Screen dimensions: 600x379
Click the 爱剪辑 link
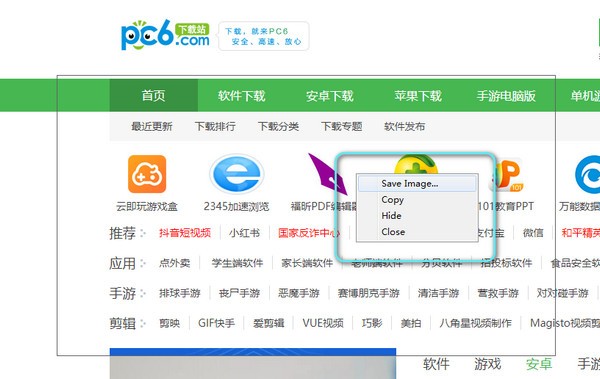268,323
